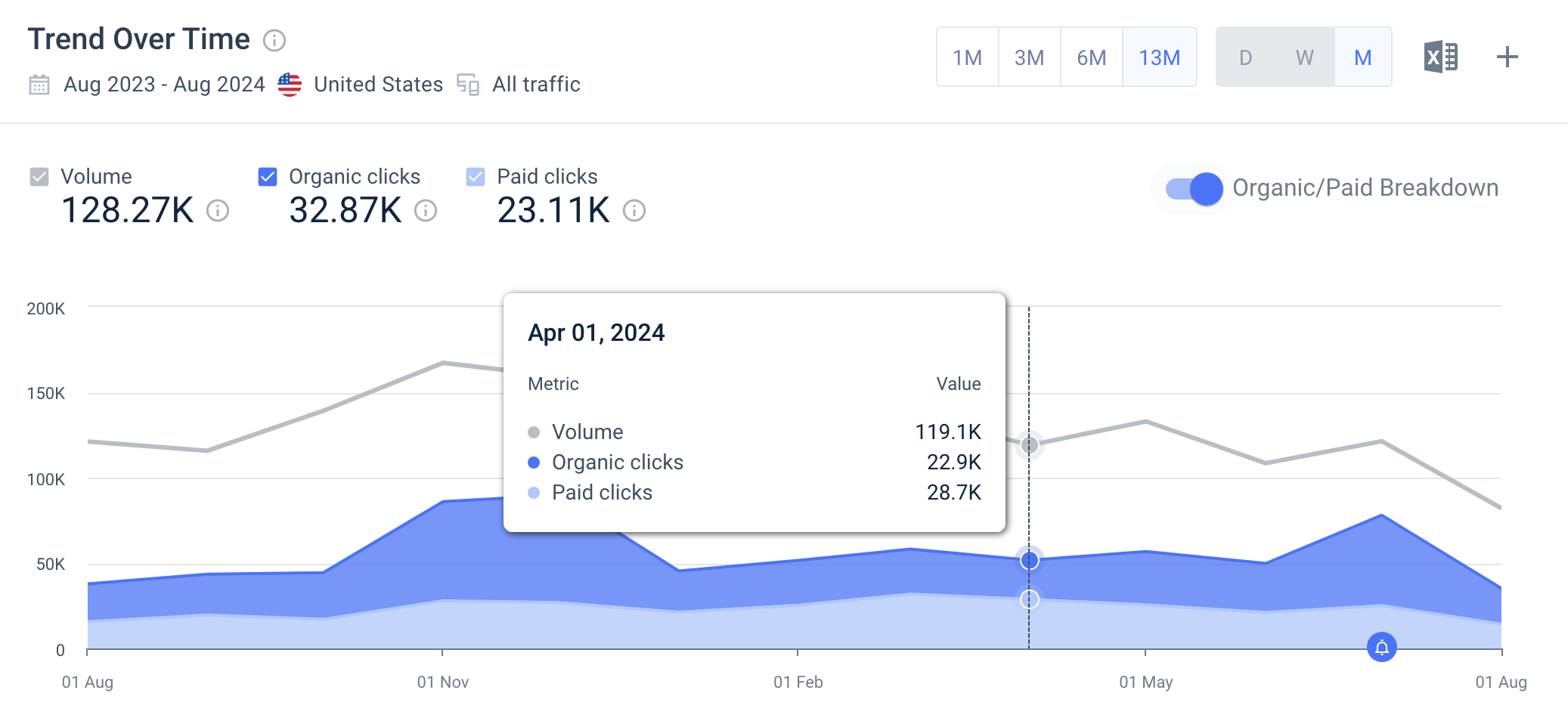1568x721 pixels.
Task: Click the 22.9K Organic clicks tooltip value
Action: pyautogui.click(x=954, y=462)
